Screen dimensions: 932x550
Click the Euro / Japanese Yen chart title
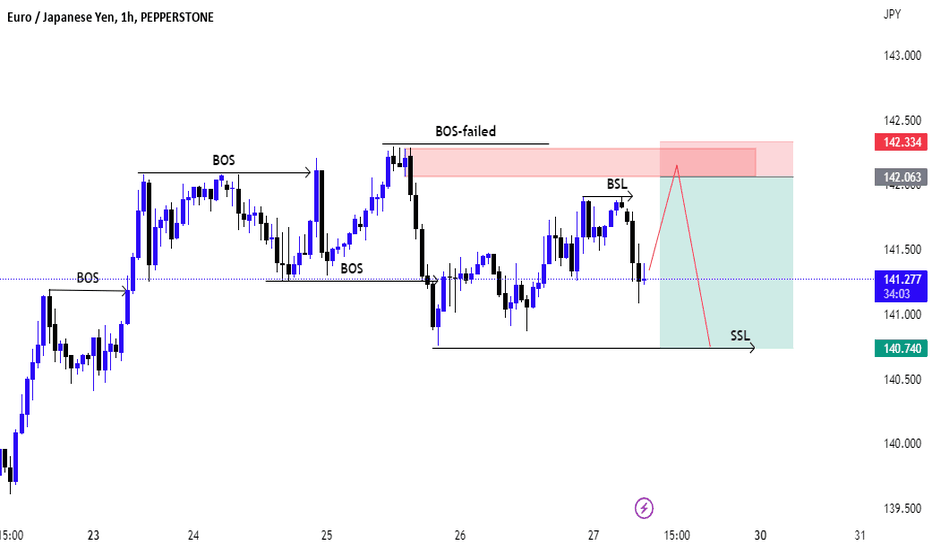click(x=110, y=18)
